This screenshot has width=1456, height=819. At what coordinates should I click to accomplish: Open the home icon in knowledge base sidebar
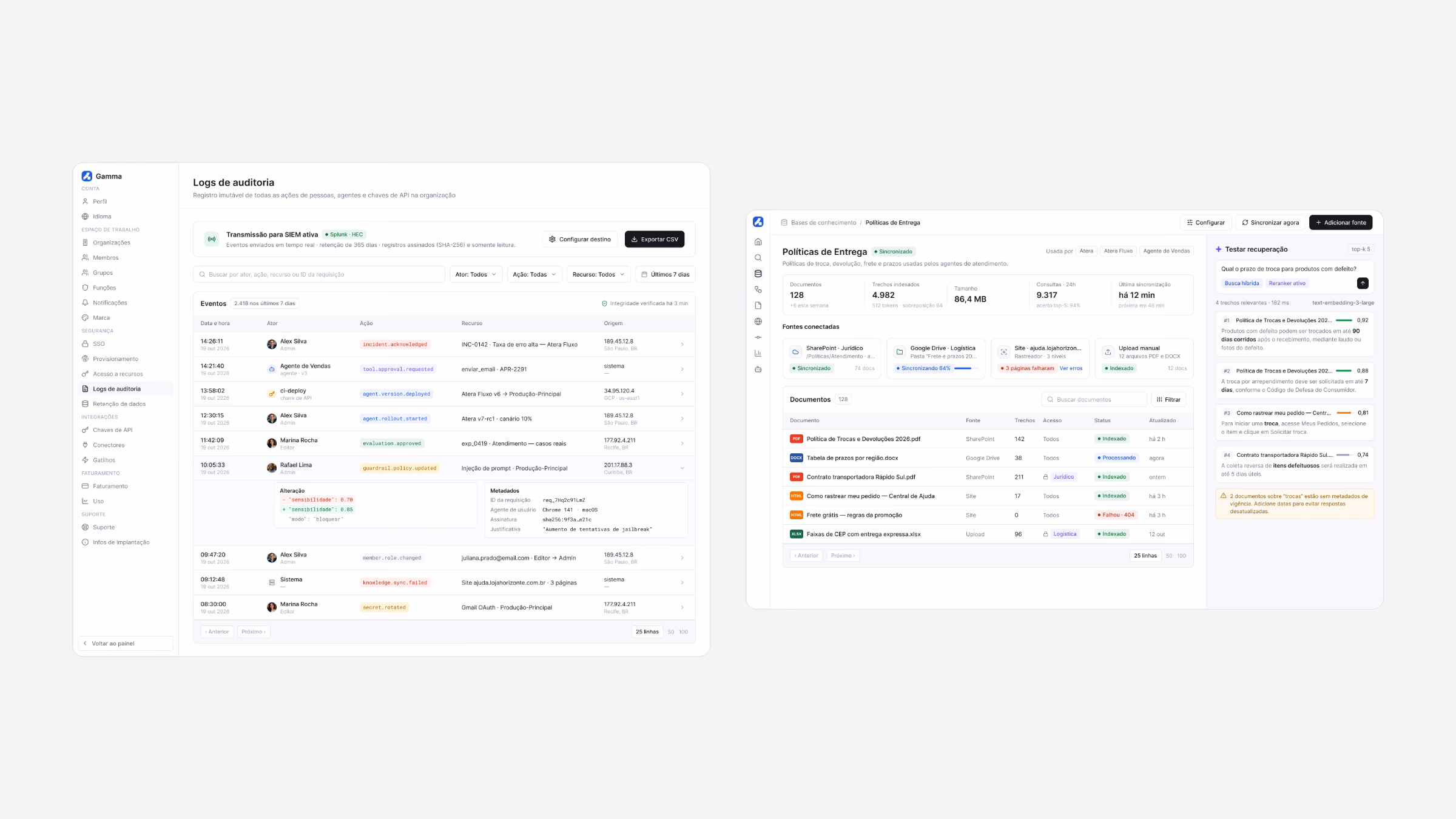pyautogui.click(x=758, y=242)
